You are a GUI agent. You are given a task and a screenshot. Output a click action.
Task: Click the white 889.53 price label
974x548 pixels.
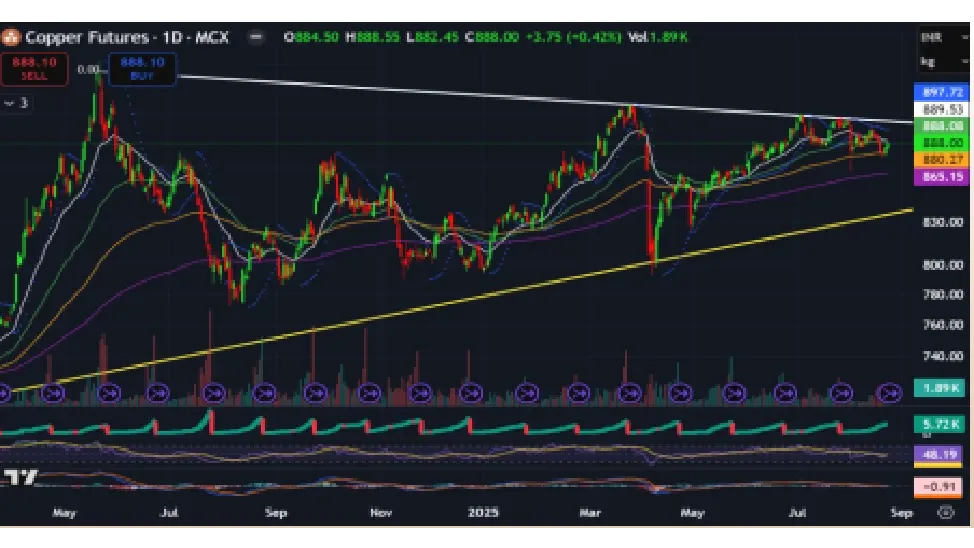(x=942, y=109)
